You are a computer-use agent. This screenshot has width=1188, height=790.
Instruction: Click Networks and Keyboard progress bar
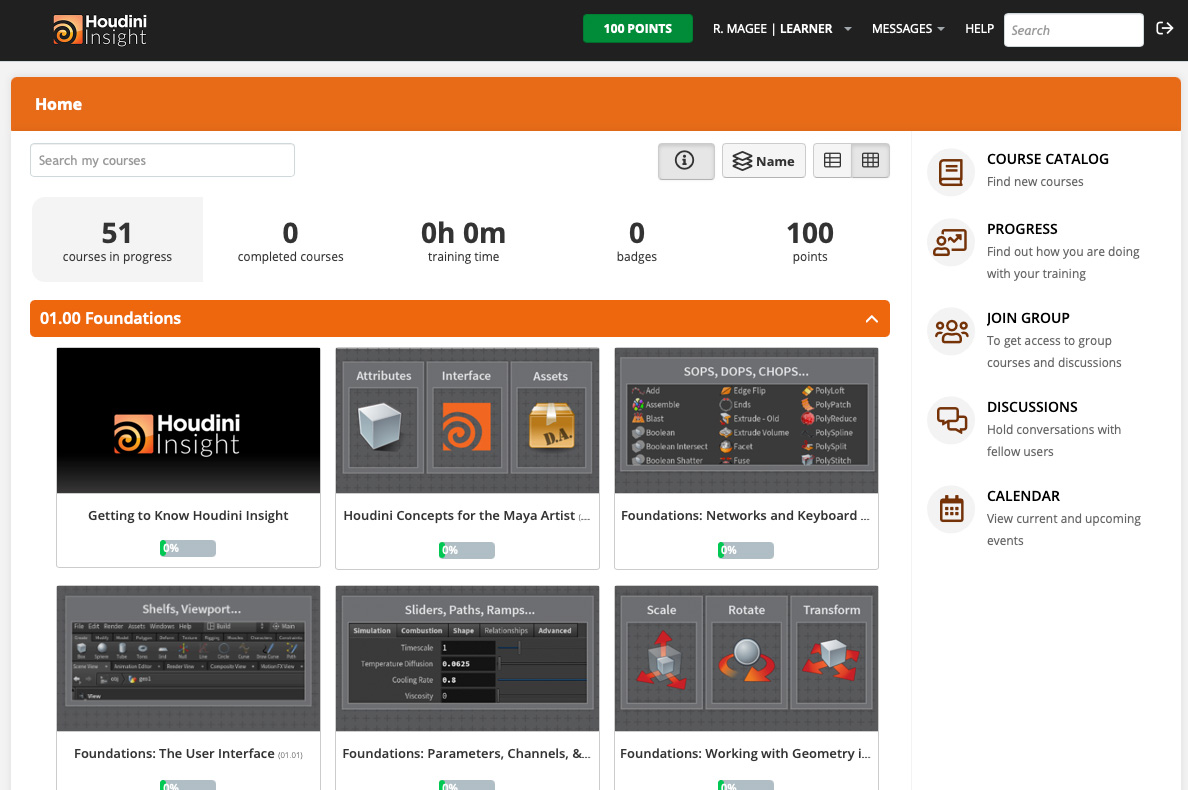pyautogui.click(x=746, y=550)
